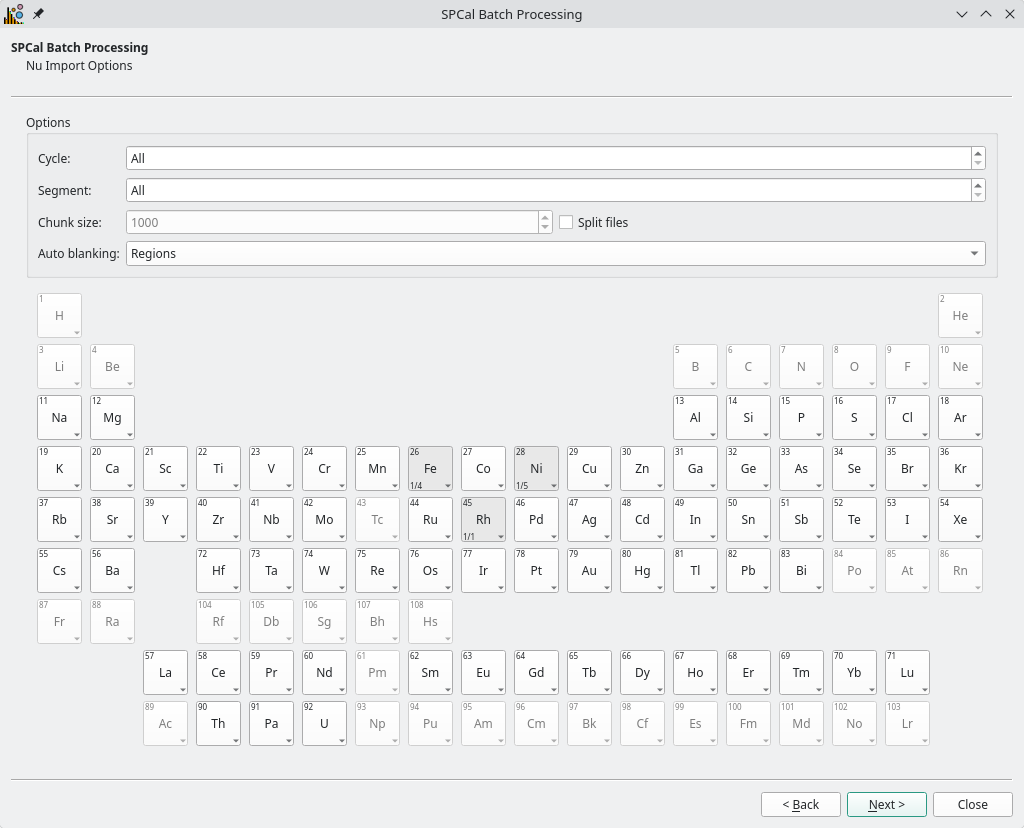Image resolution: width=1024 pixels, height=828 pixels.
Task: Toggle the Ni element button
Action: tap(536, 468)
